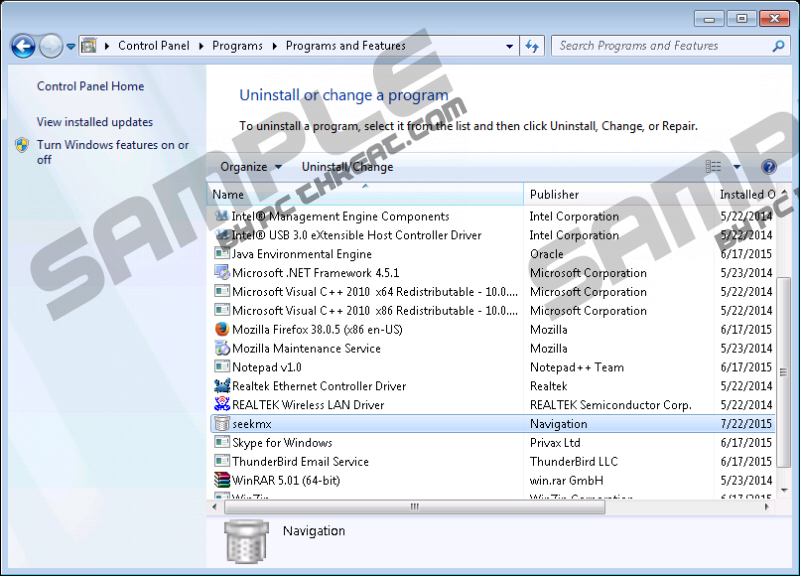Click the Back navigation arrow button
The image size is (800, 576).
[23, 46]
